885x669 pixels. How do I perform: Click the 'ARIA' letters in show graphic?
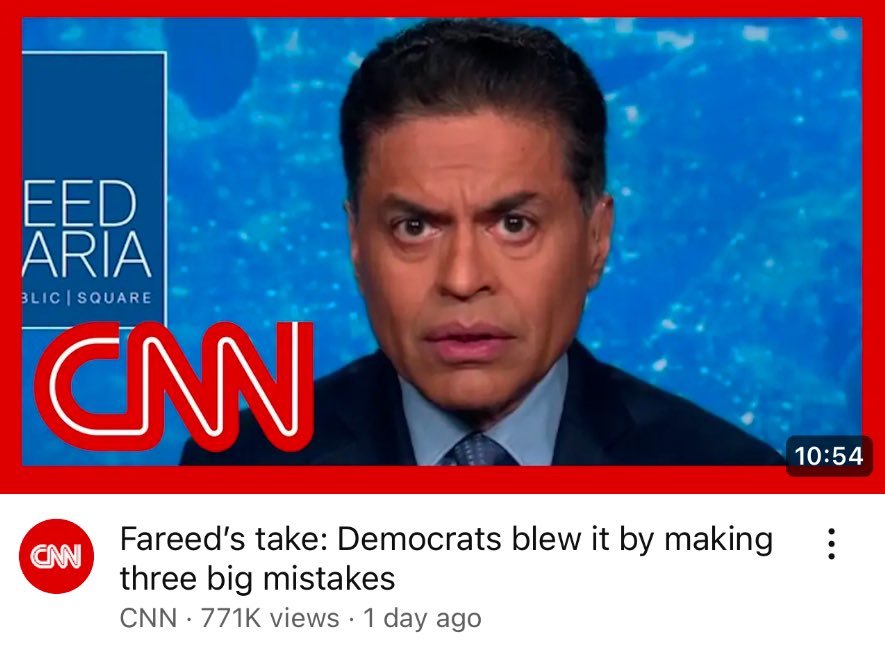tap(86, 253)
